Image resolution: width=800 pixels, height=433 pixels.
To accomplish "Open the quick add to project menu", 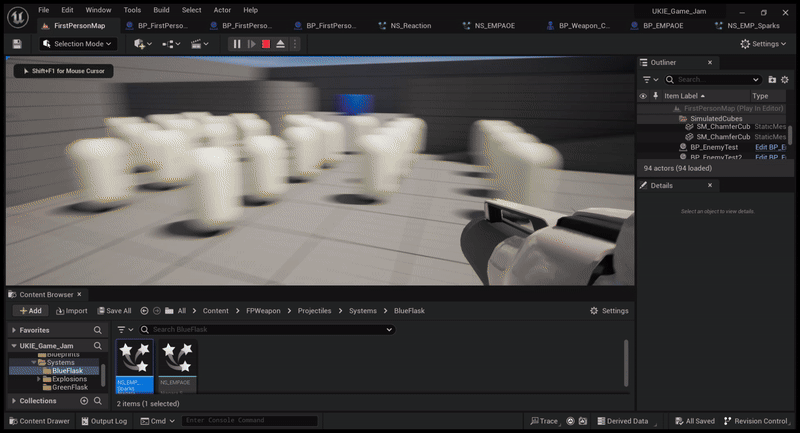I will [141, 44].
